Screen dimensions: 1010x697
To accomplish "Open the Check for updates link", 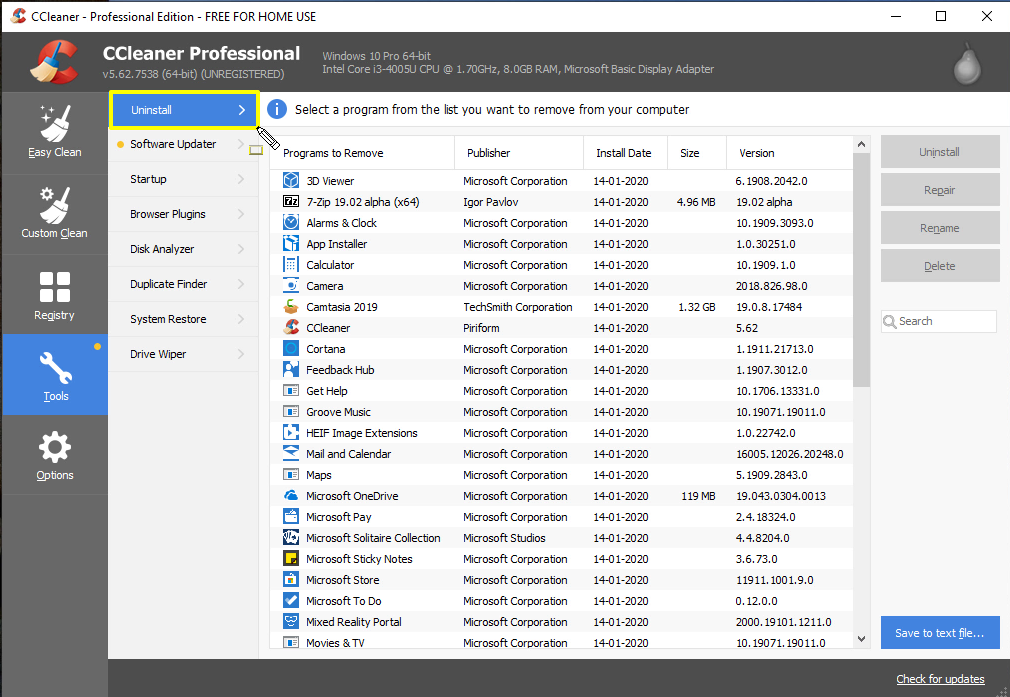I will pos(940,679).
